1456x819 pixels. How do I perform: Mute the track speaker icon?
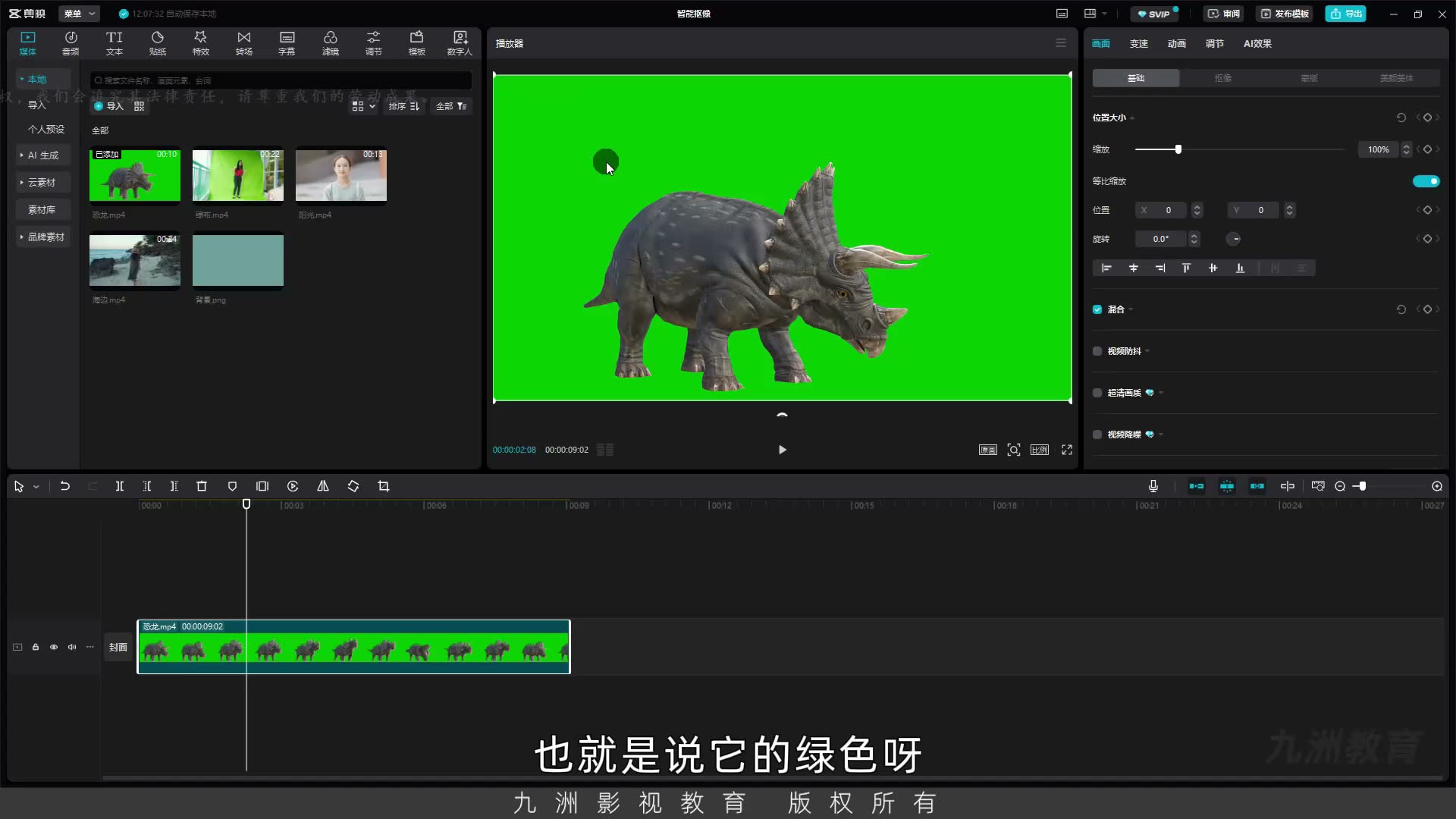pos(72,647)
